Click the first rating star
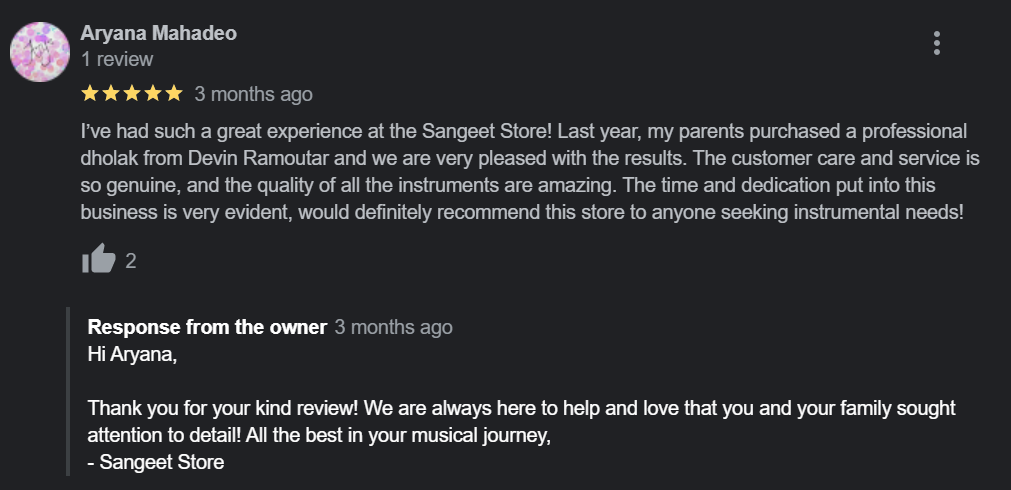This screenshot has height=490, width=1011. 89,94
